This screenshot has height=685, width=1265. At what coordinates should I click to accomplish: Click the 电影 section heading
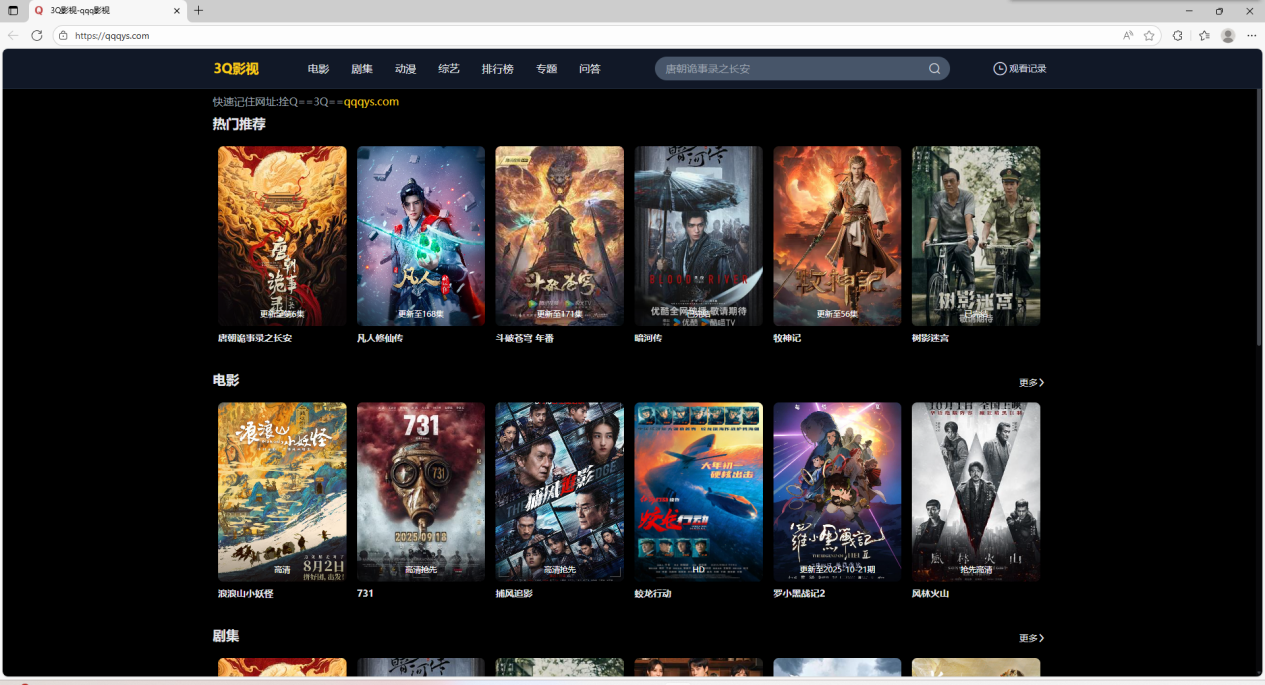point(226,380)
